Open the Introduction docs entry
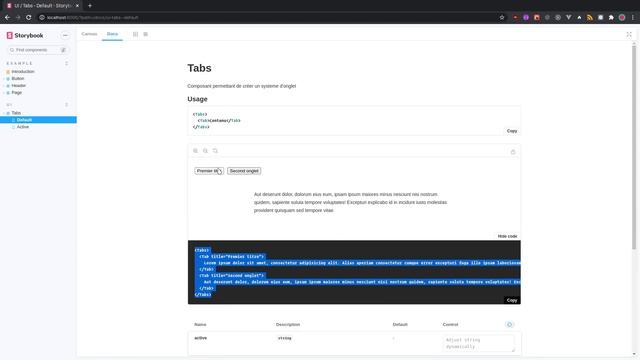 coord(22,71)
